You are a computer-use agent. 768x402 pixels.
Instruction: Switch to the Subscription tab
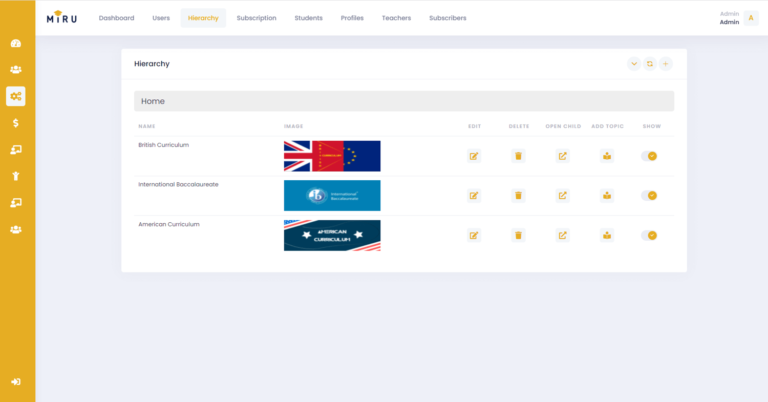[256, 18]
